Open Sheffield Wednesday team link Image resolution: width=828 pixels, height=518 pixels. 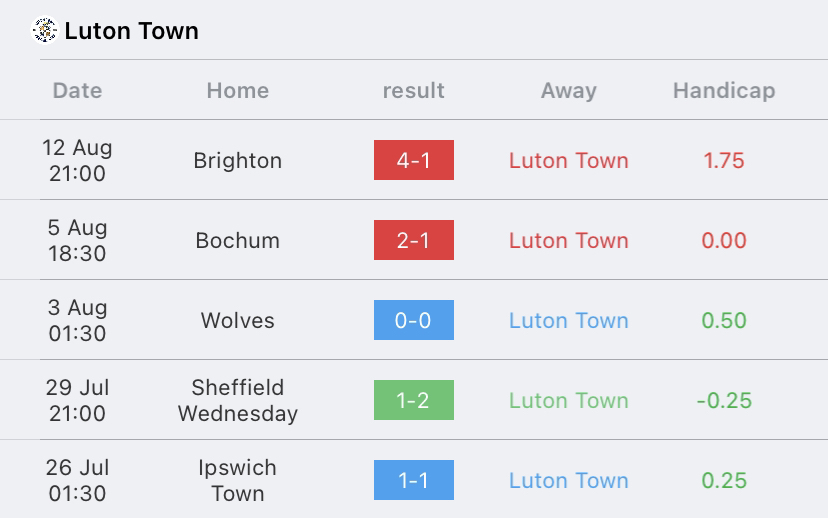click(237, 400)
